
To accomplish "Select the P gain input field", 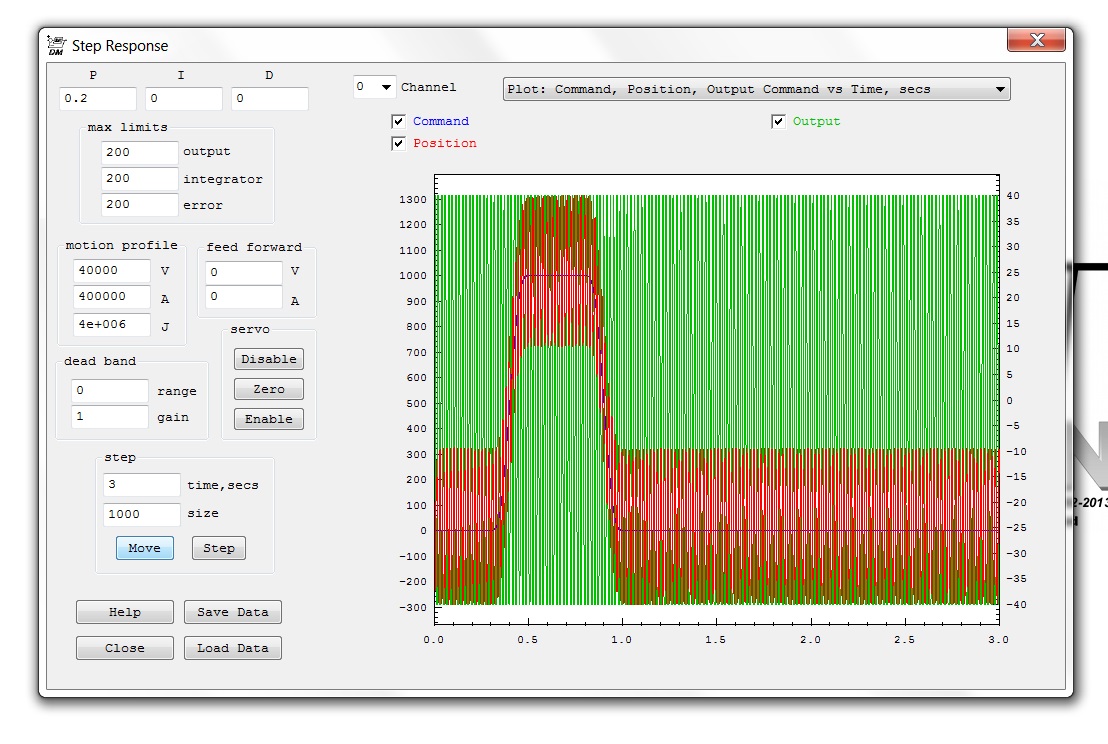I will [97, 99].
